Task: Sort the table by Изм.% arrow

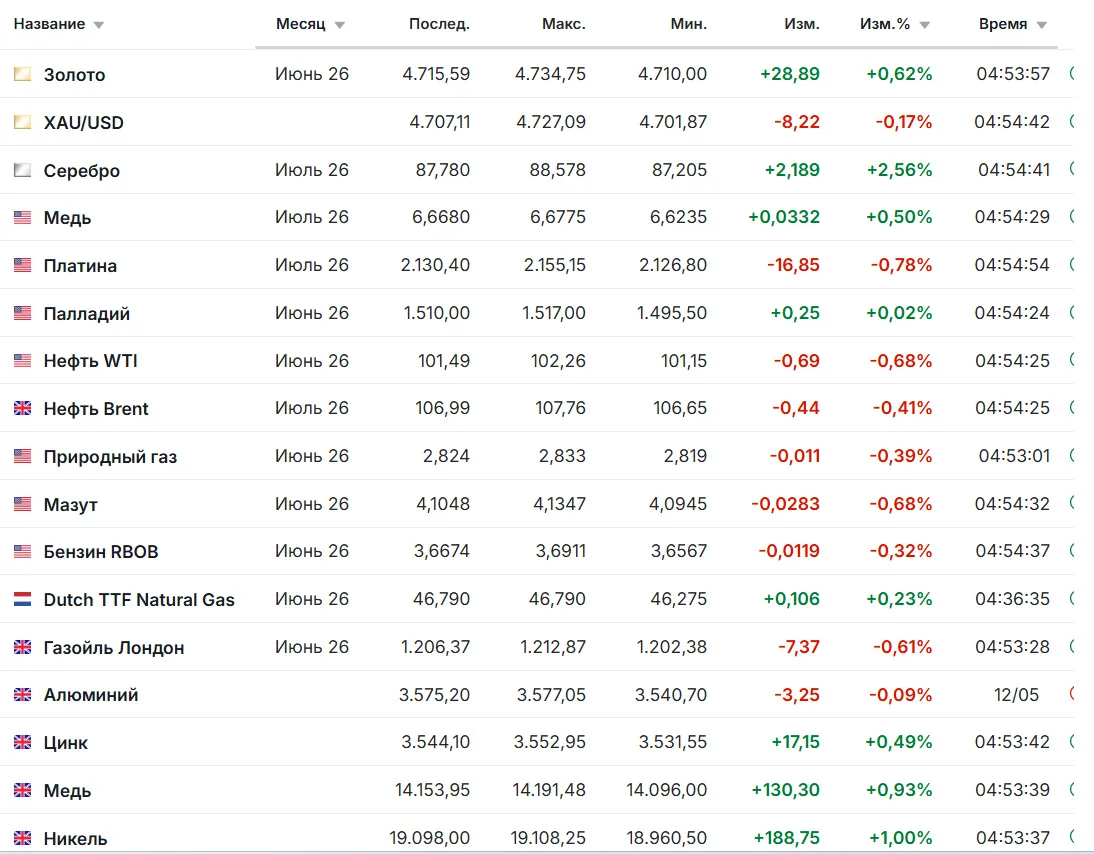Action: click(x=924, y=25)
